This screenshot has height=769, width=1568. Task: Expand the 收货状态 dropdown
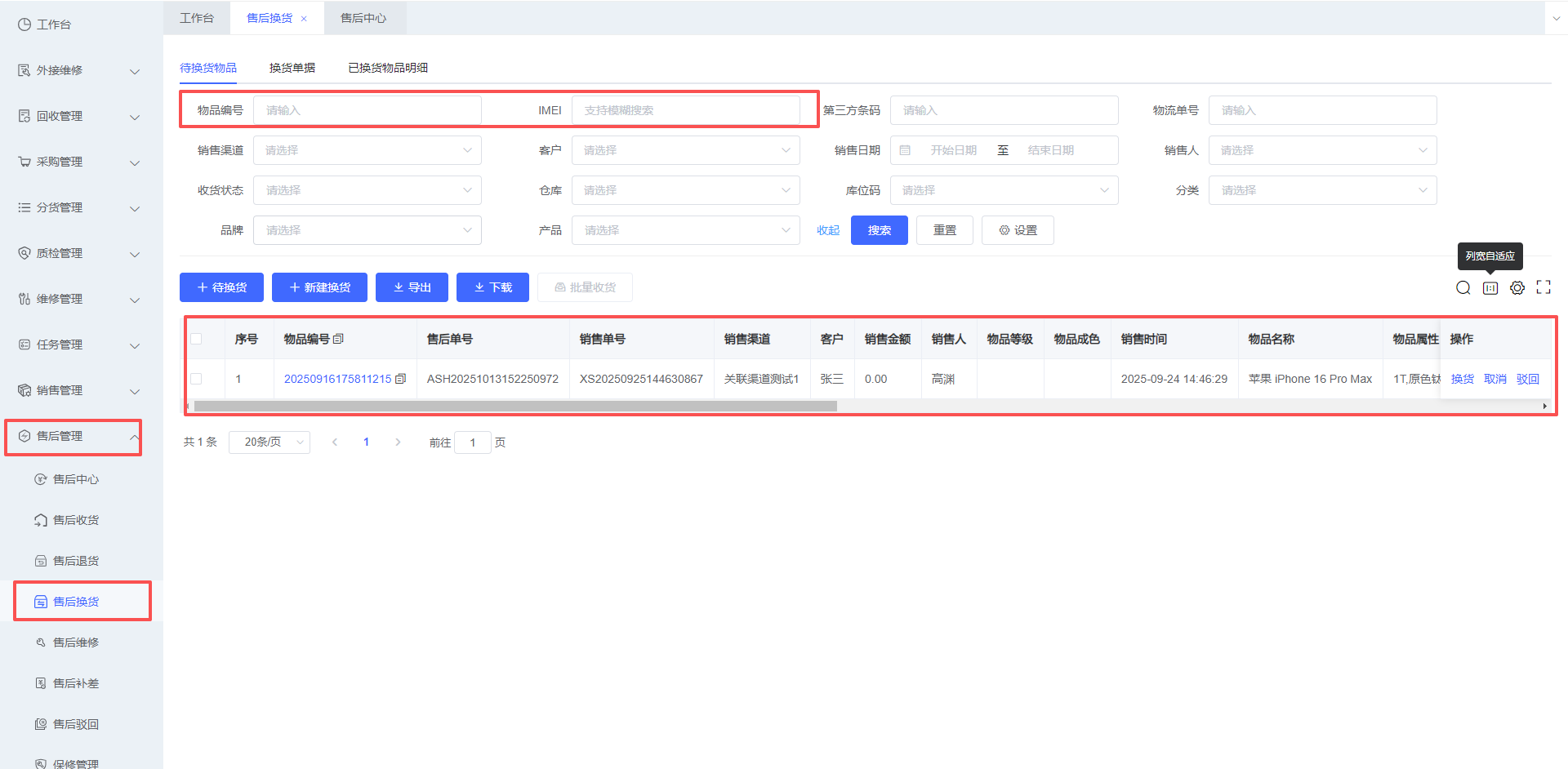tap(367, 190)
